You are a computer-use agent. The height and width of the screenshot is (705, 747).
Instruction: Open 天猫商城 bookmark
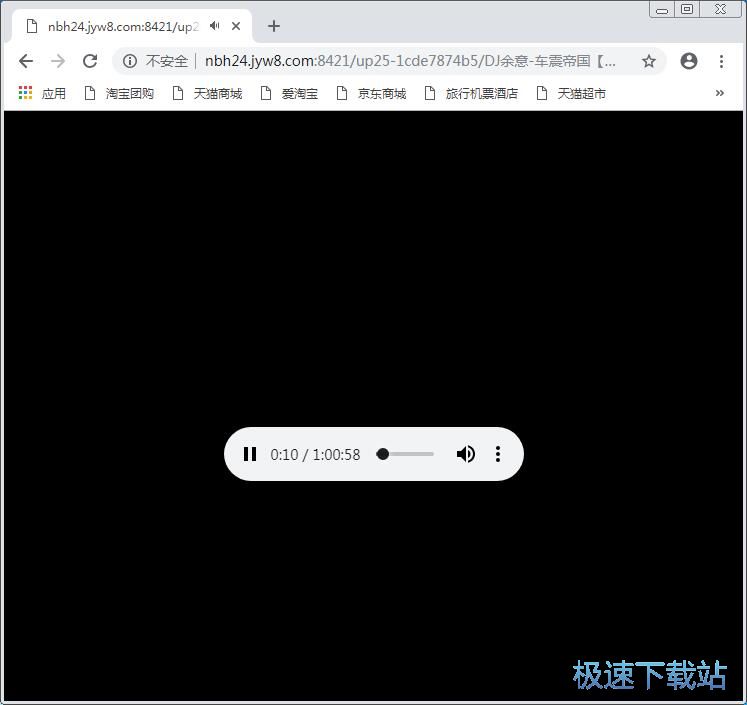coord(207,93)
